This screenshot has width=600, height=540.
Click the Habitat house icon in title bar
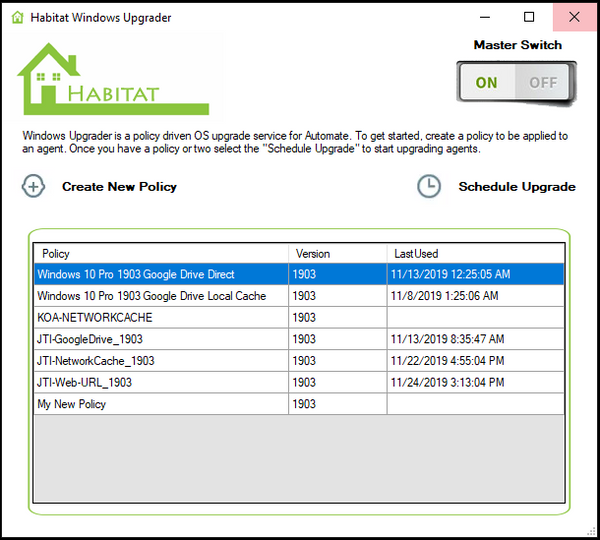pos(17,18)
